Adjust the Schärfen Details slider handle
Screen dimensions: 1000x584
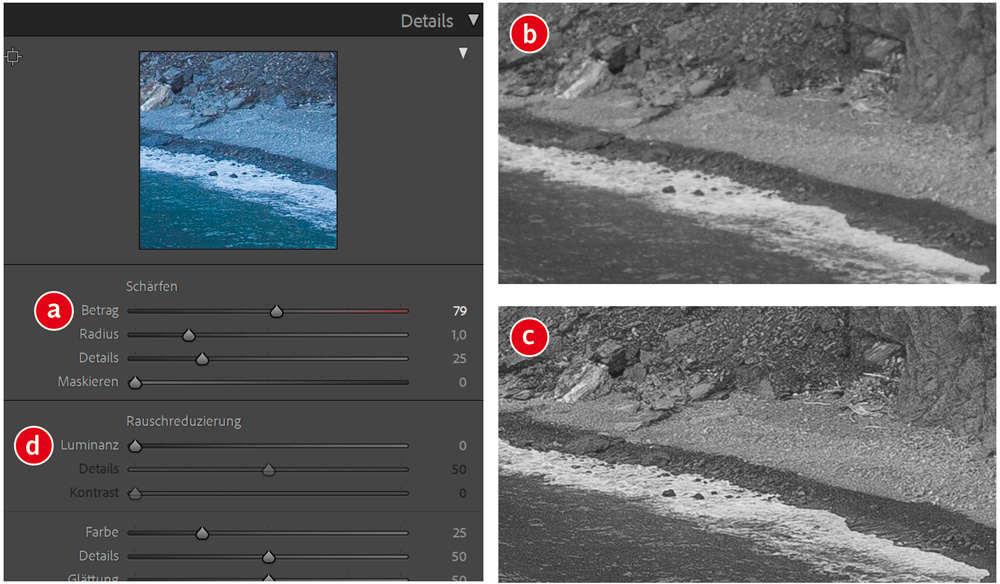point(202,359)
